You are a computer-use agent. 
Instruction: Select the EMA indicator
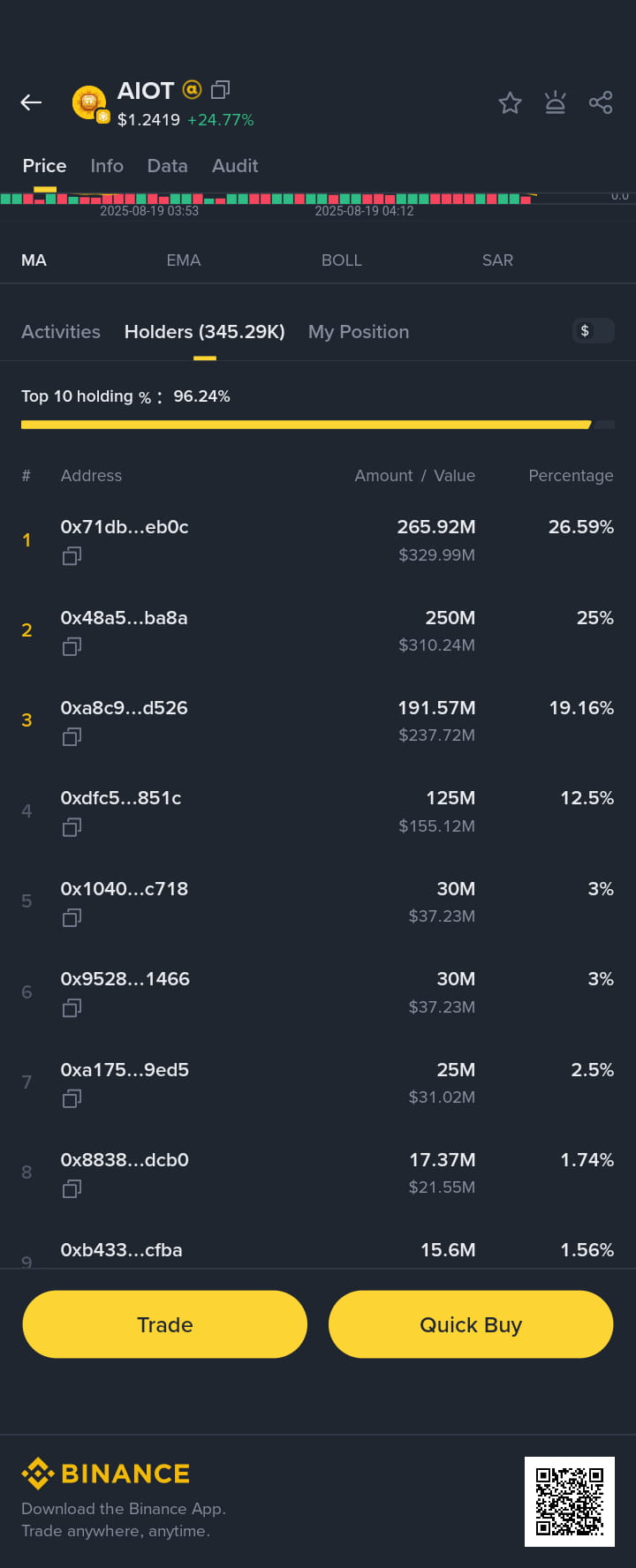click(x=184, y=260)
